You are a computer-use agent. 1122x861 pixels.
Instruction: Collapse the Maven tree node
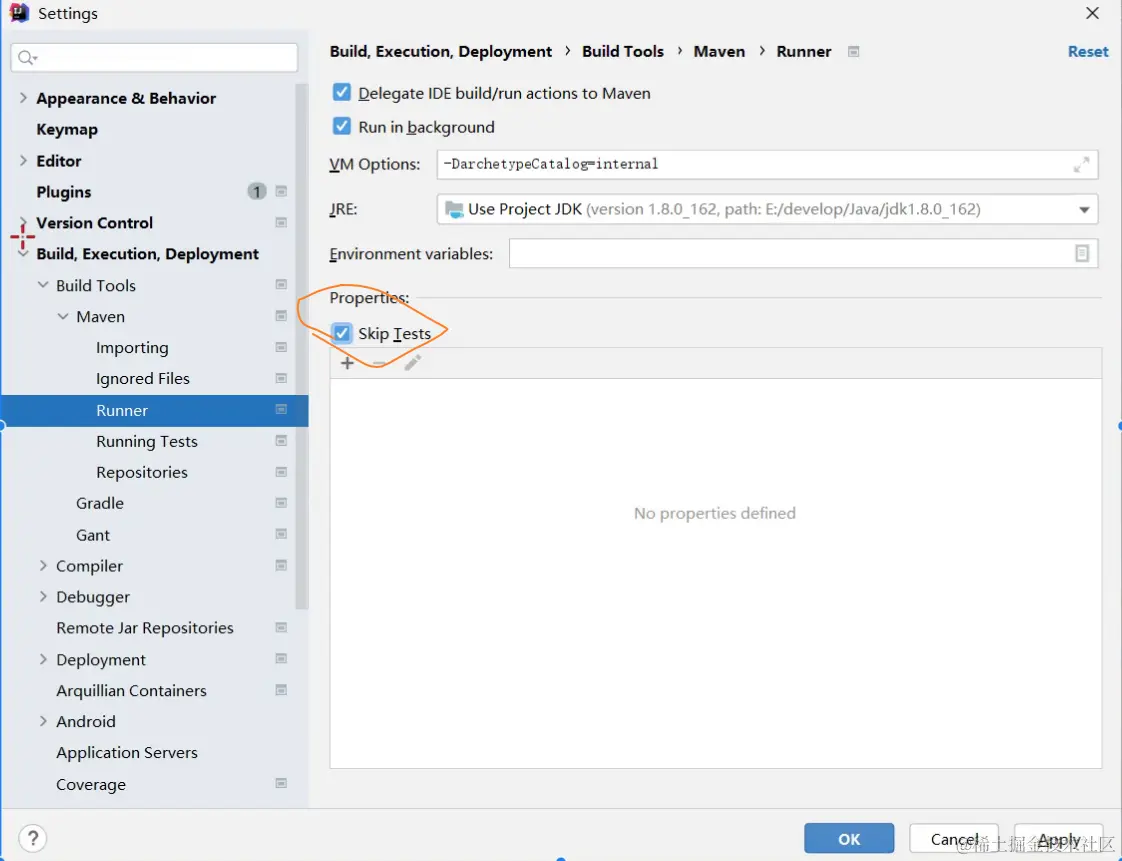click(x=63, y=316)
